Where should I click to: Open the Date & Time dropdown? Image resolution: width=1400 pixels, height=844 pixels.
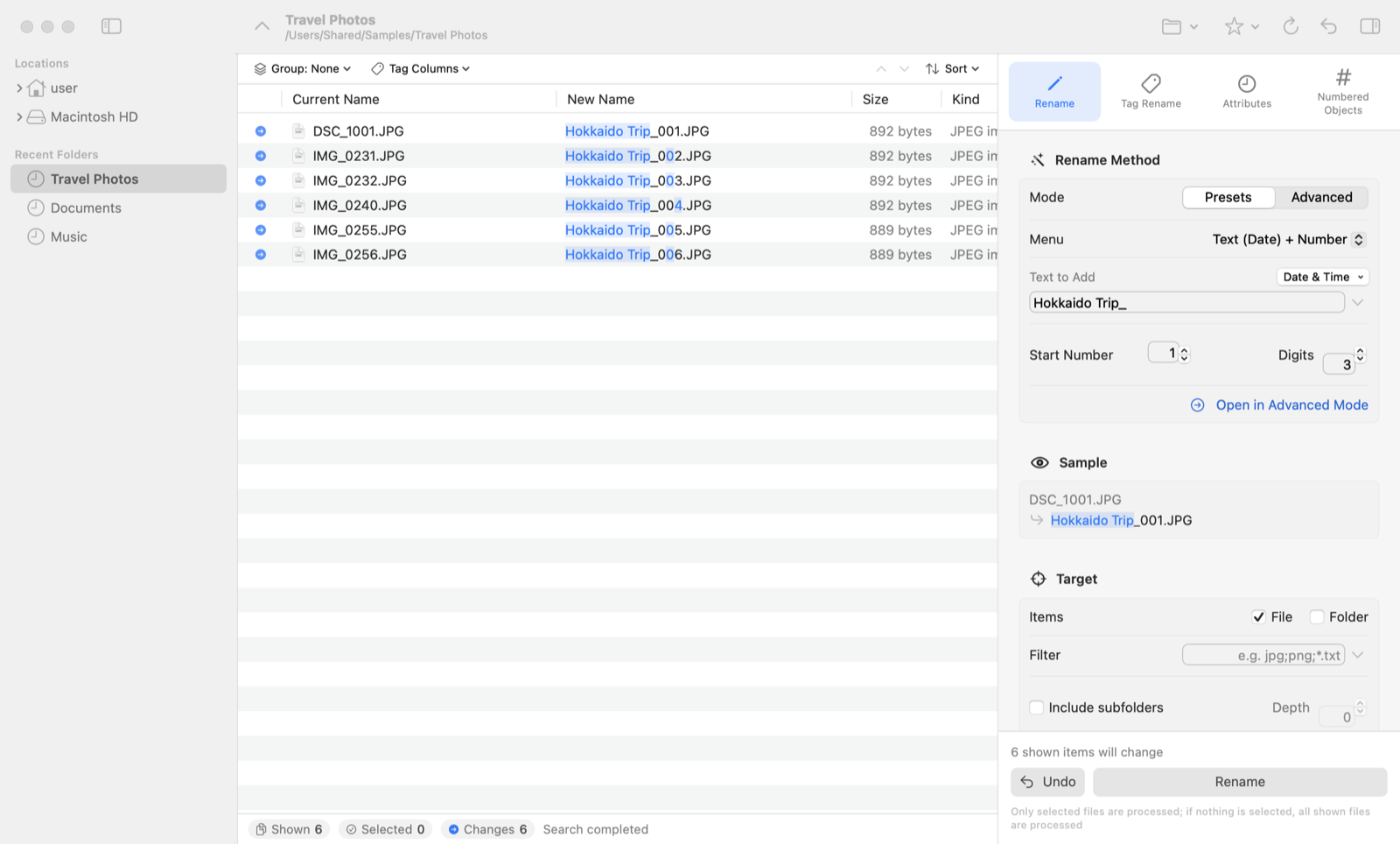pos(1322,277)
